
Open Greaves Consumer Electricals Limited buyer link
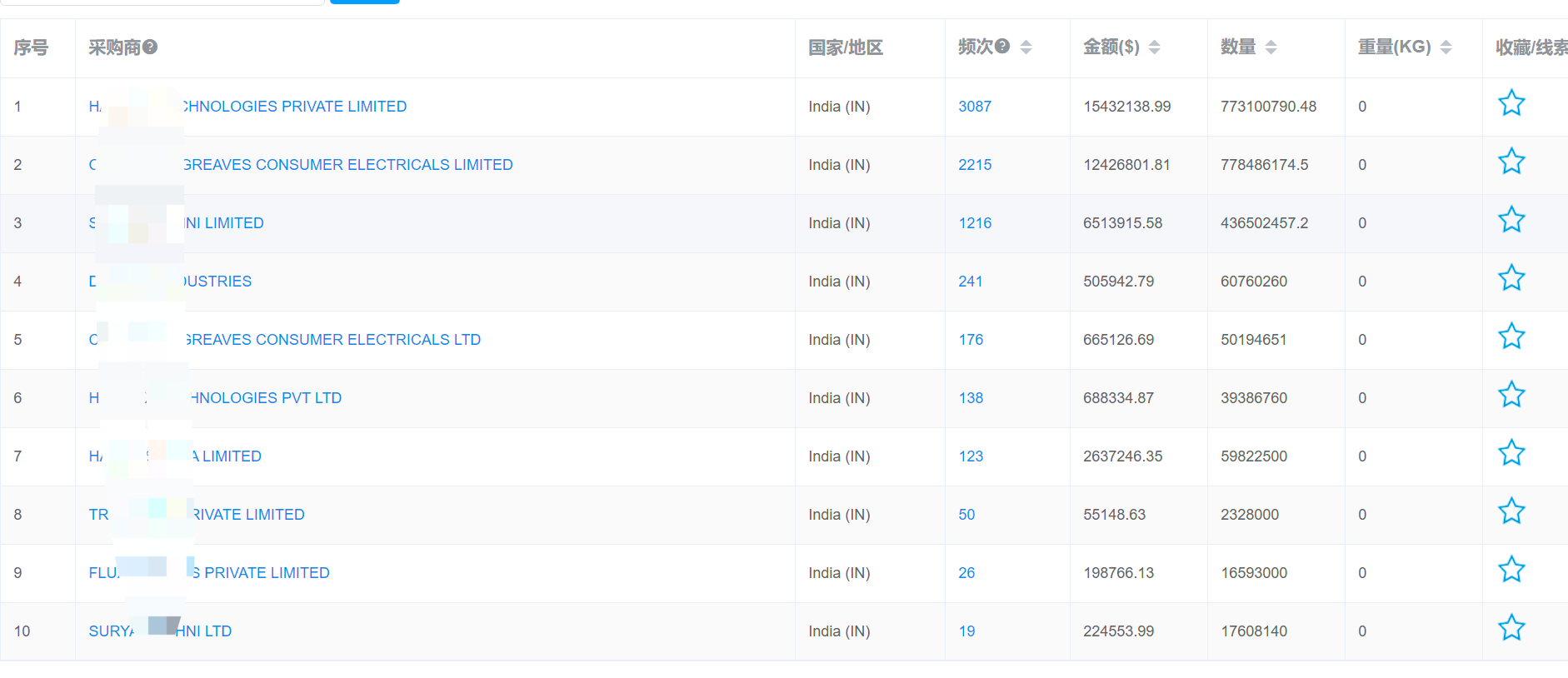pos(301,165)
